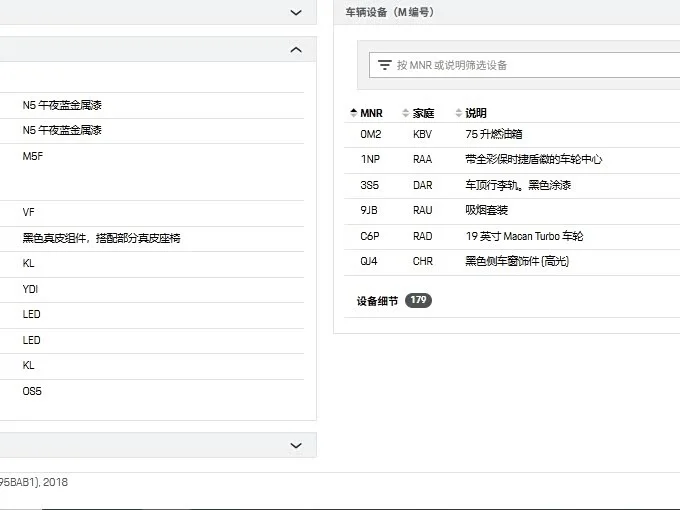Click the first N5 午夜蓝金属漆 entry

coord(62,105)
